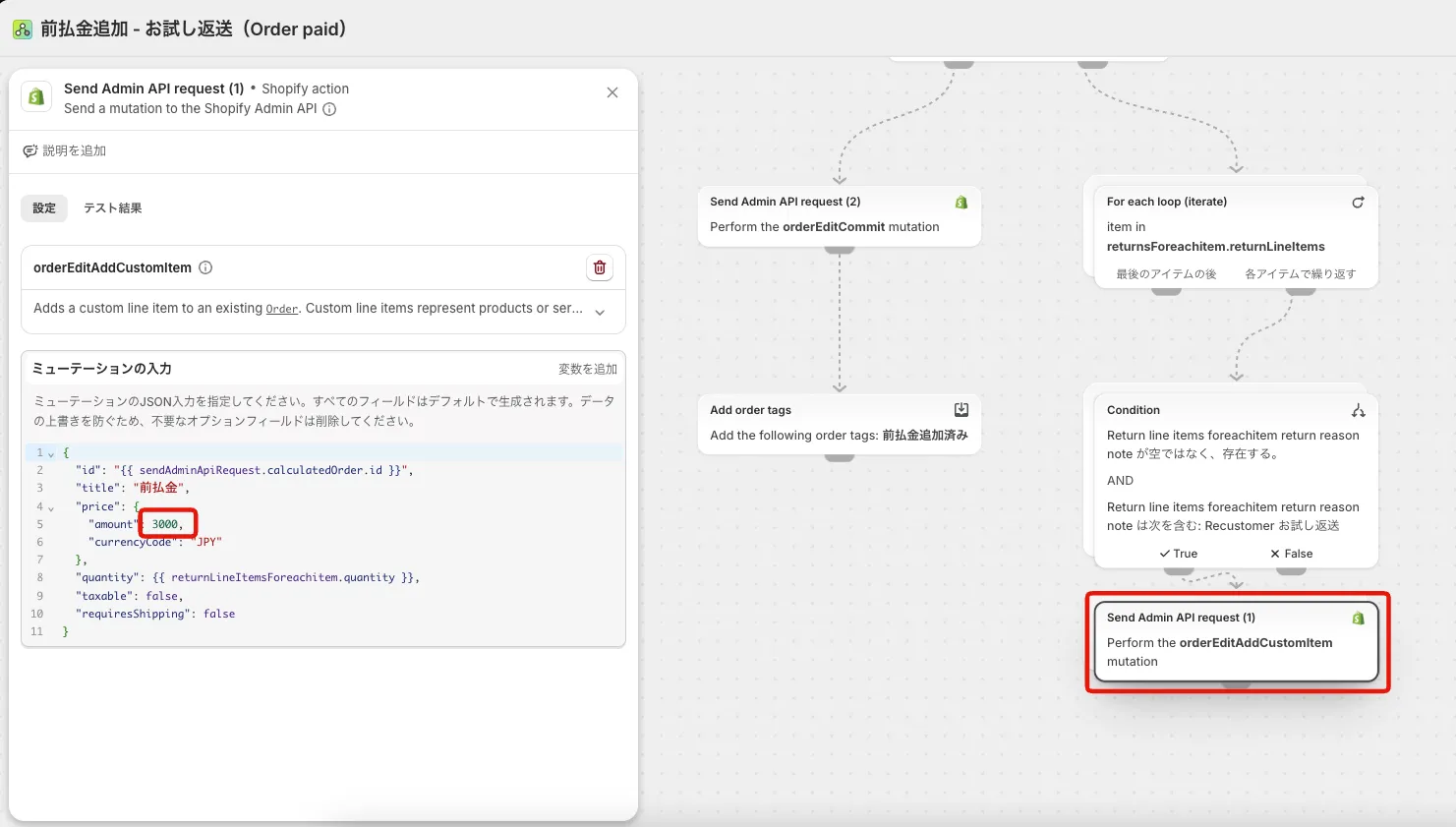1456x827 pixels.
Task: Click the 各アイテムで繰り返す branch label
Action: pos(1301,274)
